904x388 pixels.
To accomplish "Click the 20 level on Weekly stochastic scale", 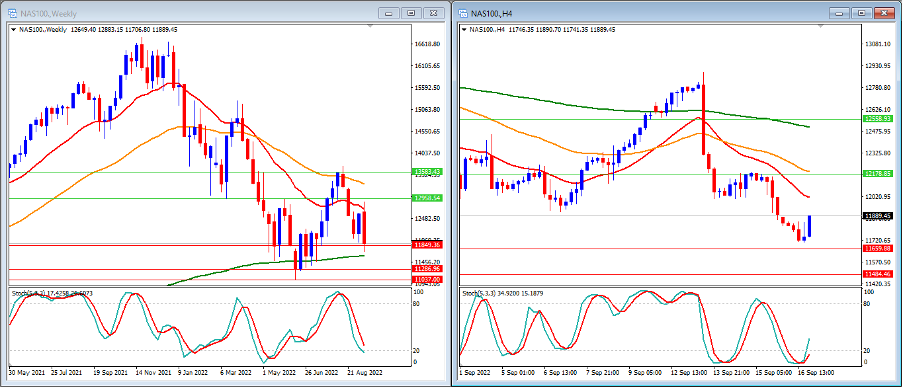I will [x=417, y=351].
